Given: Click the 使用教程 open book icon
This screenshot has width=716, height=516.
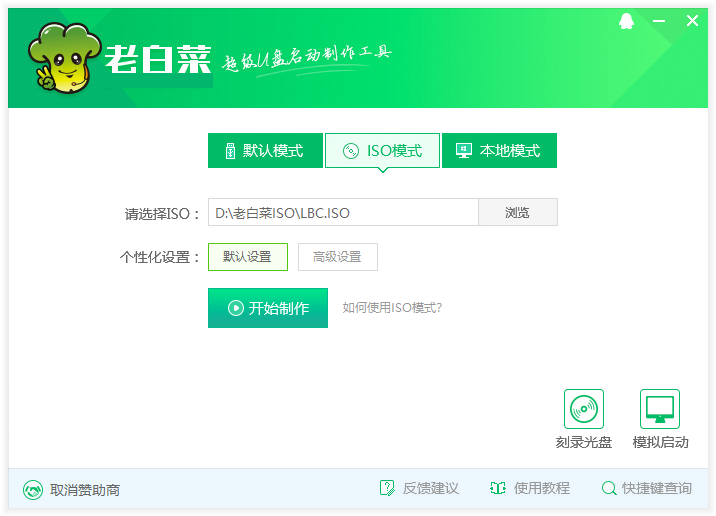Looking at the screenshot, I should click(498, 488).
